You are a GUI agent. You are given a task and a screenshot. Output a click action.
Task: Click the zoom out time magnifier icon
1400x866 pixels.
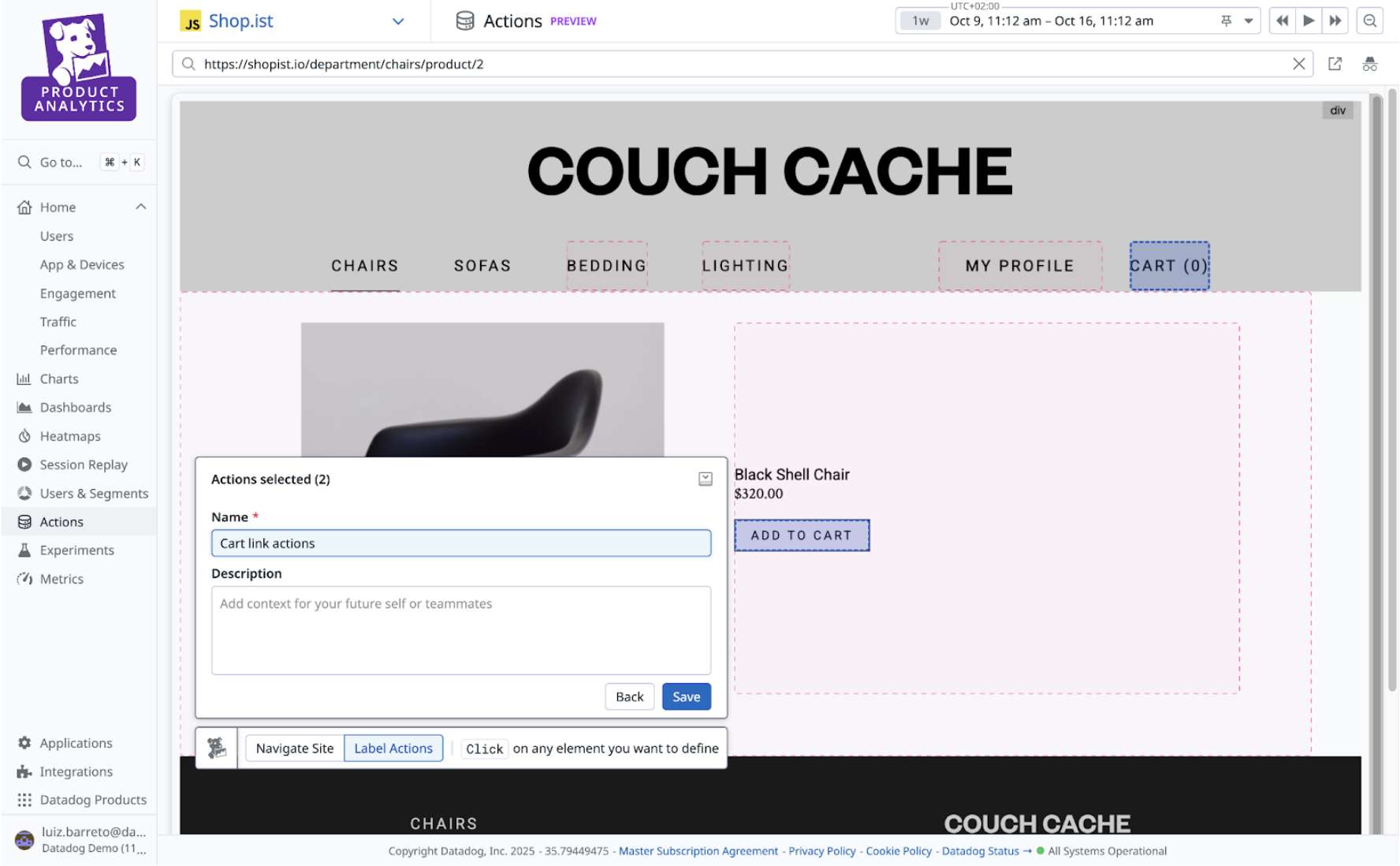1370,21
